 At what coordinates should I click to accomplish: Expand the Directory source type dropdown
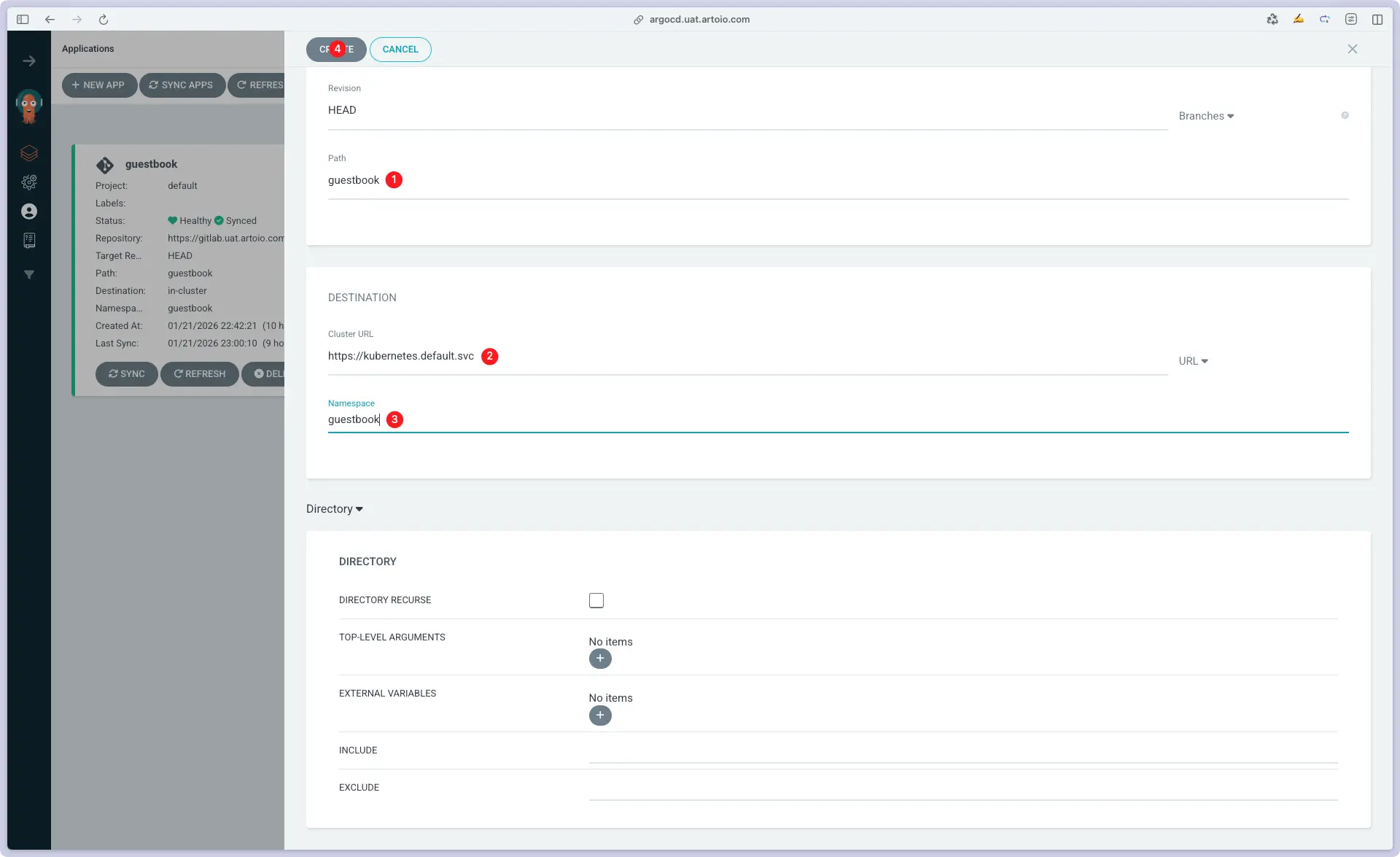[x=335, y=509]
